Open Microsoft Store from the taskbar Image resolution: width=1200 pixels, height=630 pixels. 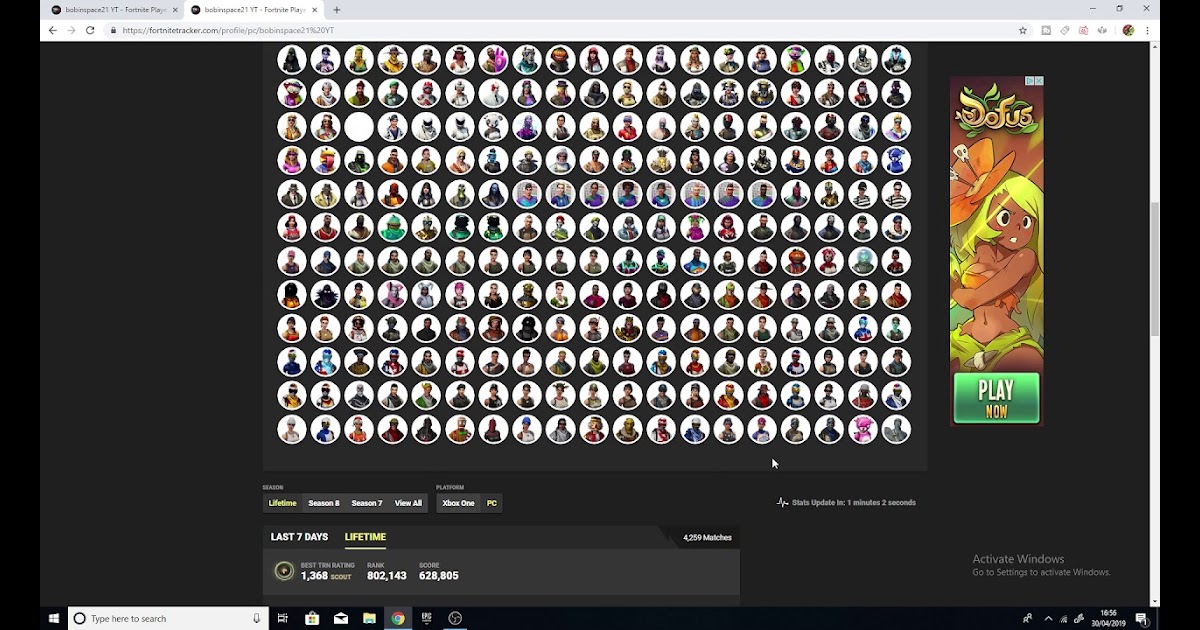click(x=312, y=619)
